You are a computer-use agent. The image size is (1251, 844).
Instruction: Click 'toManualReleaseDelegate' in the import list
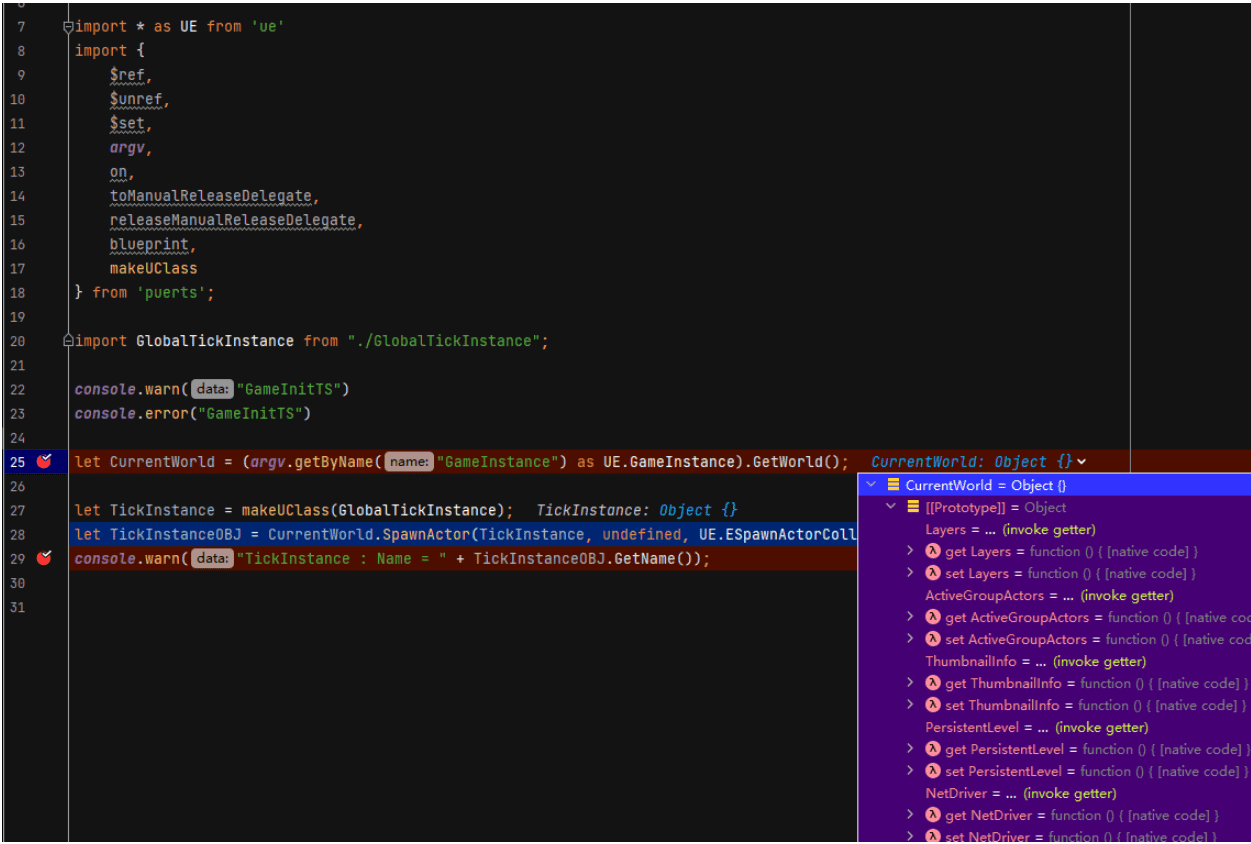click(x=213, y=196)
